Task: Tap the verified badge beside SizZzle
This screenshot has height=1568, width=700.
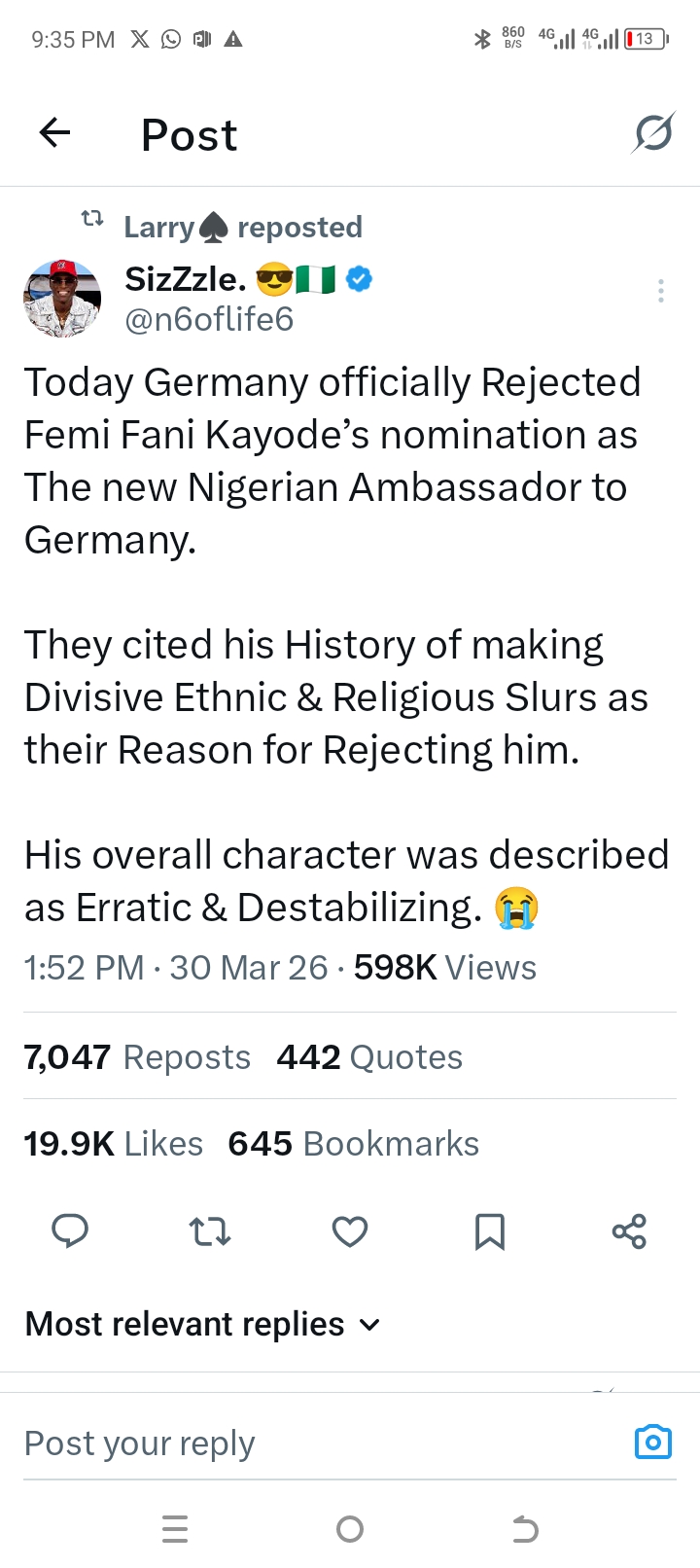Action: tap(359, 279)
